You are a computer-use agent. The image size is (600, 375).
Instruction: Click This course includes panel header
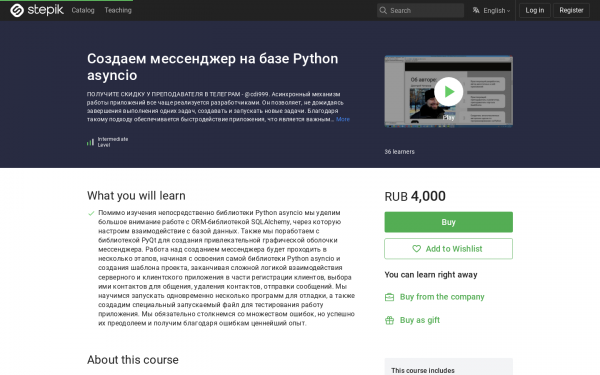click(x=423, y=370)
